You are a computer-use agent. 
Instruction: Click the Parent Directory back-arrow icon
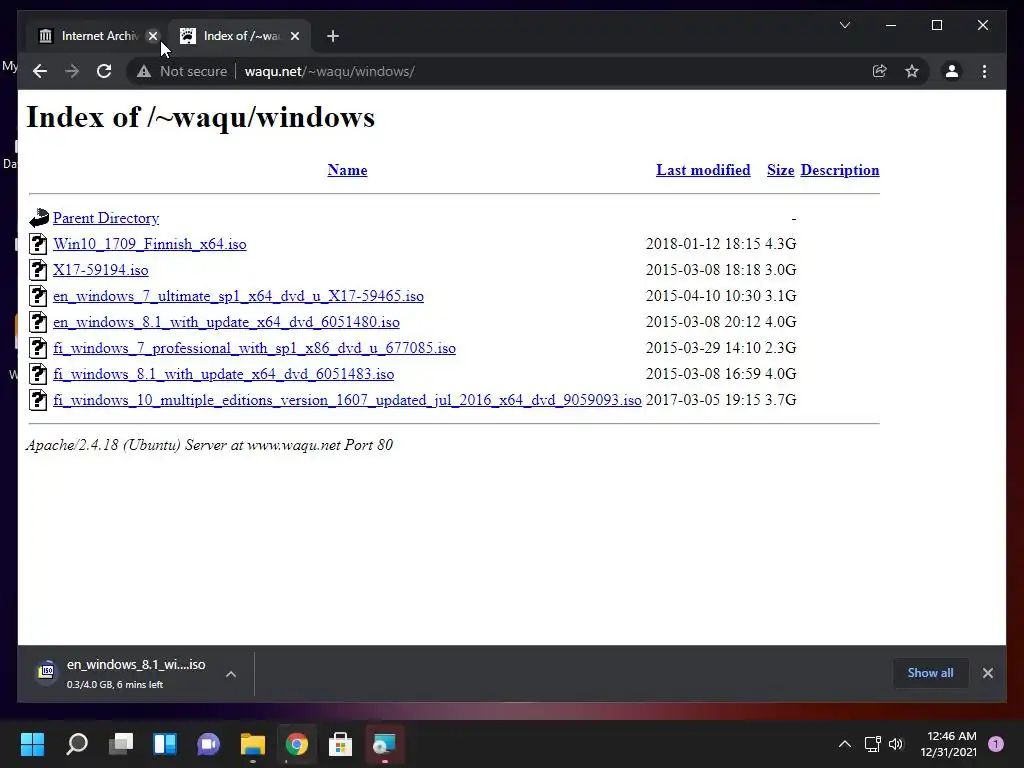pos(39,217)
